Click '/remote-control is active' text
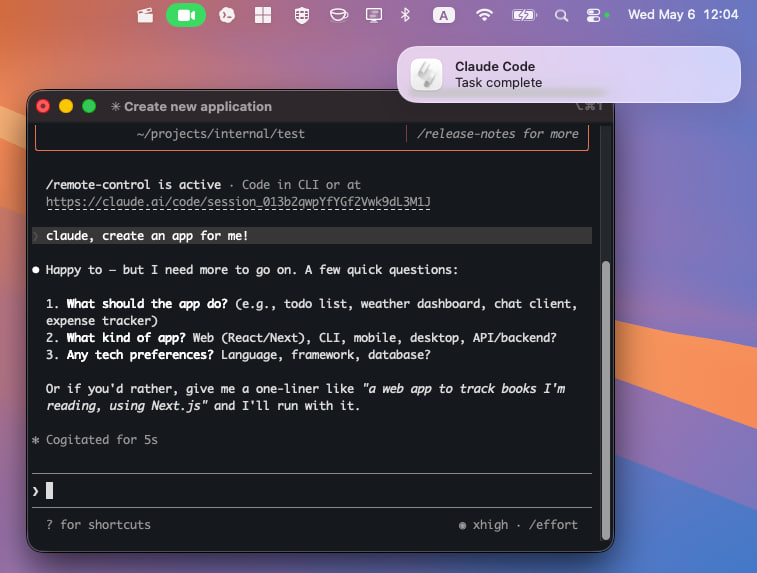 tap(133, 185)
